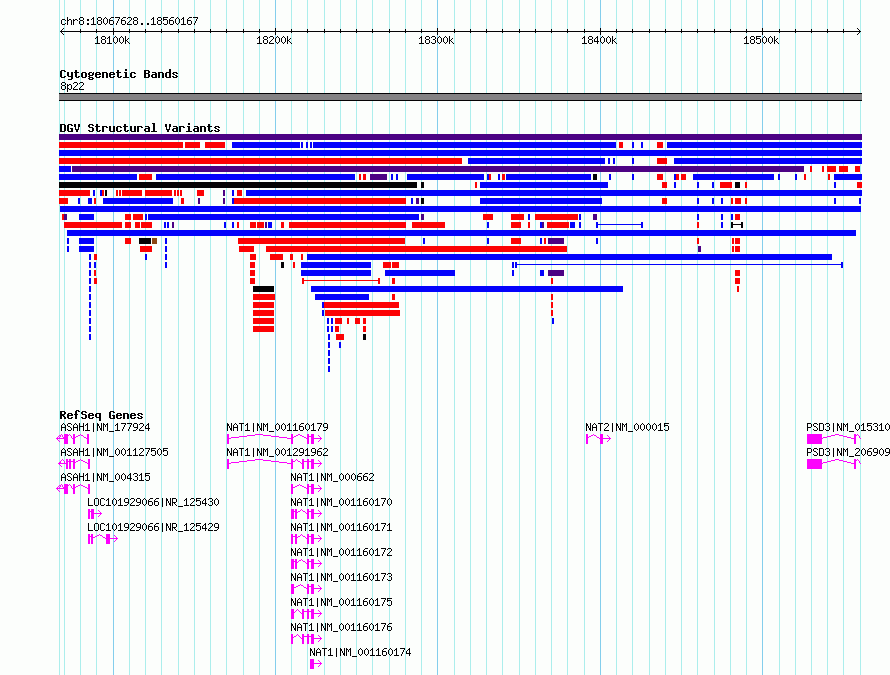
Task: Click the NAT1|NM_001160170 gene label
Action: [x=341, y=502]
